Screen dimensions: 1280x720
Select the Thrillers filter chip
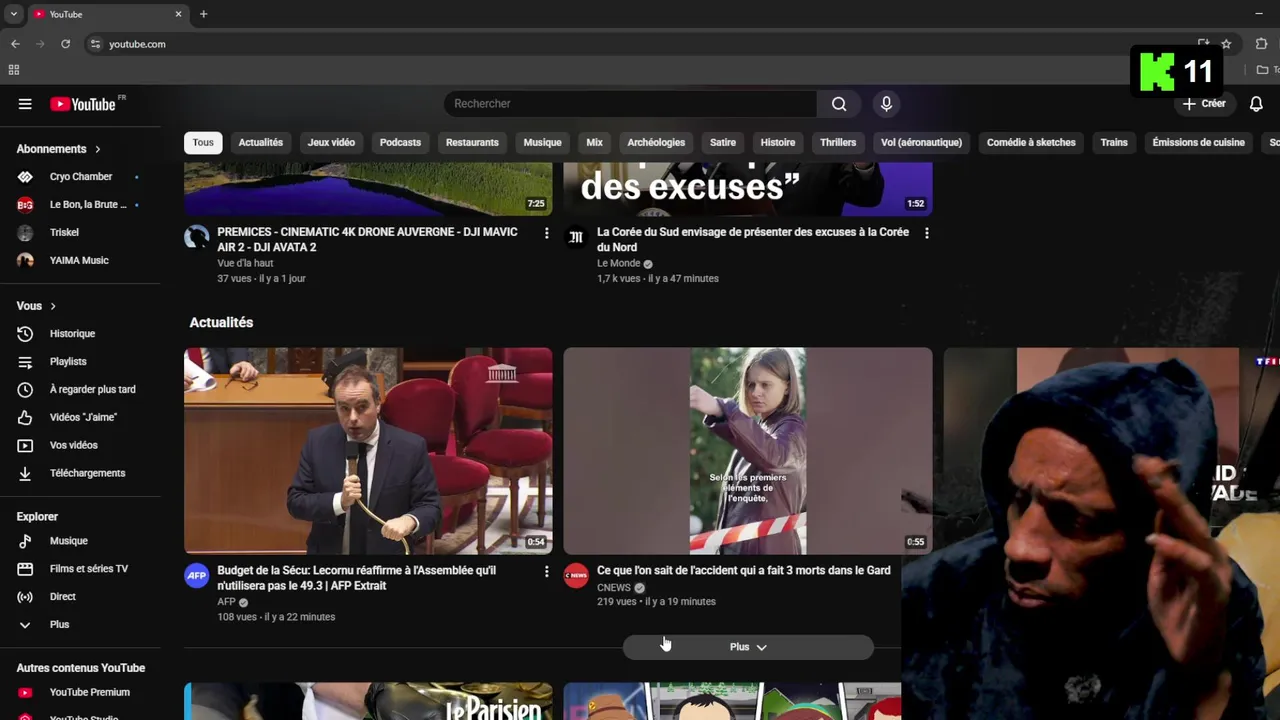point(838,142)
